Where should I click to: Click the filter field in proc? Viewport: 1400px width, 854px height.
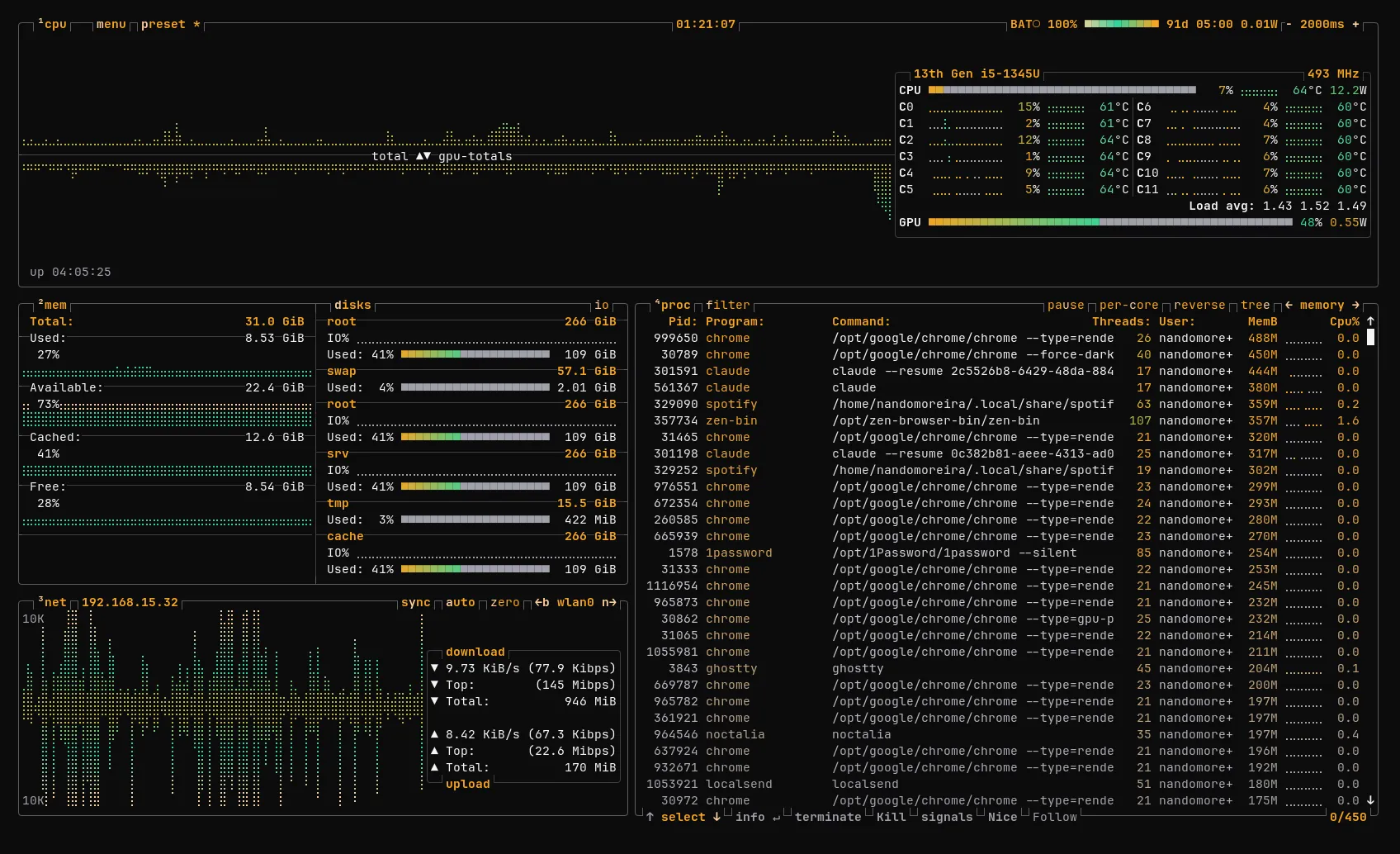728,305
